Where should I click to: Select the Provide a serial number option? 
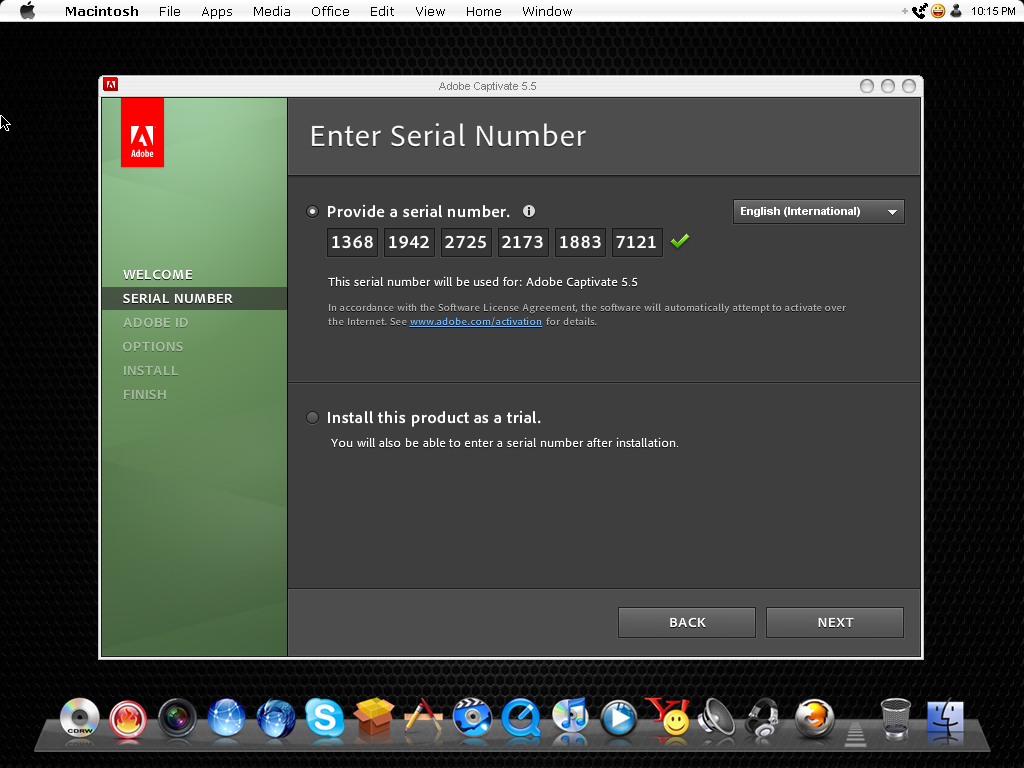coord(313,211)
